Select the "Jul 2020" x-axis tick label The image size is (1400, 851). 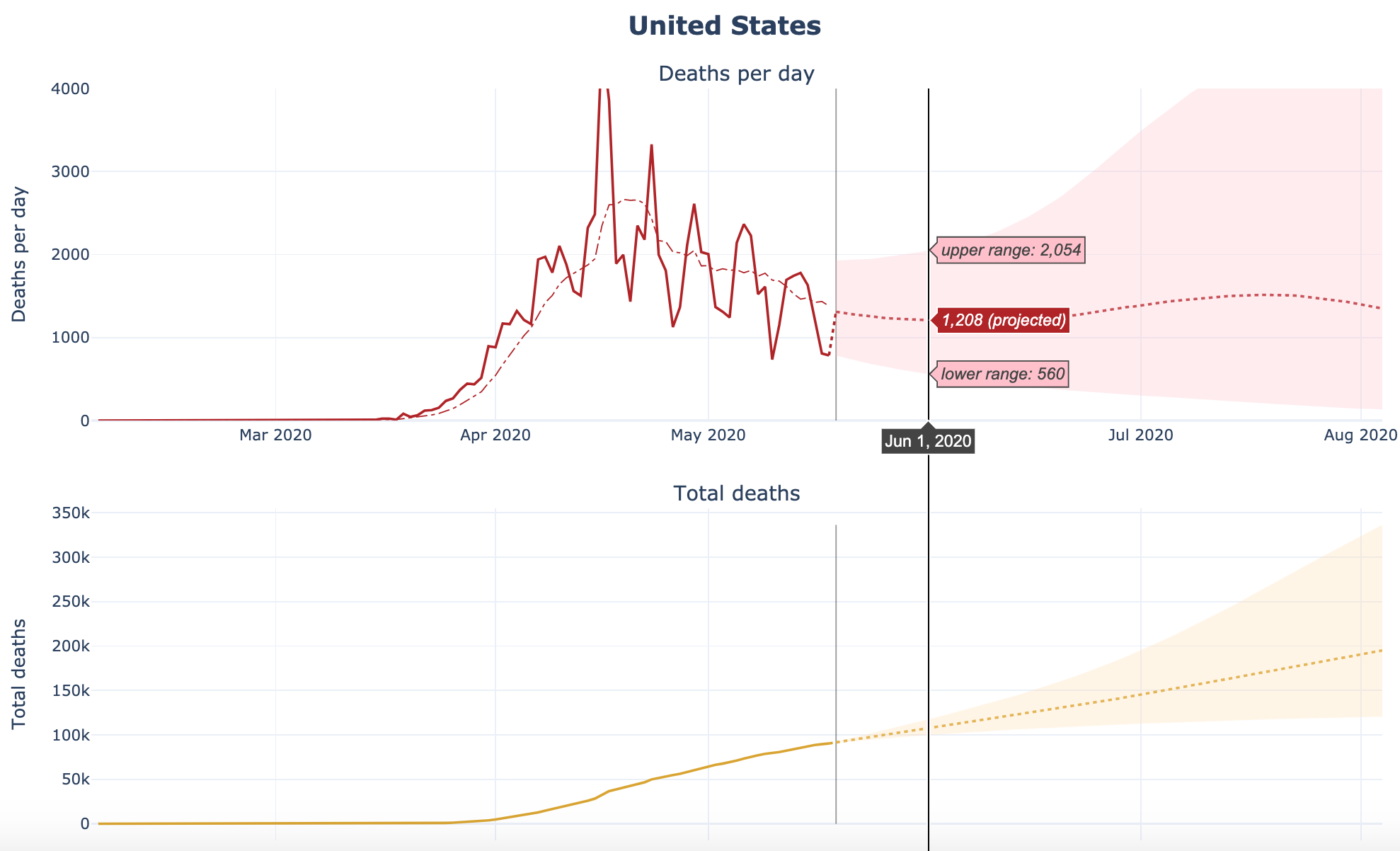[1141, 435]
